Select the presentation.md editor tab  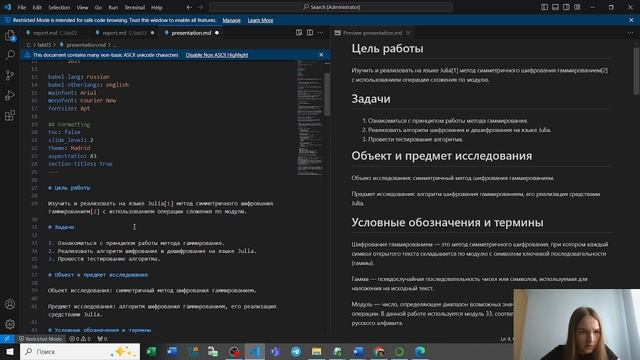click(x=191, y=33)
